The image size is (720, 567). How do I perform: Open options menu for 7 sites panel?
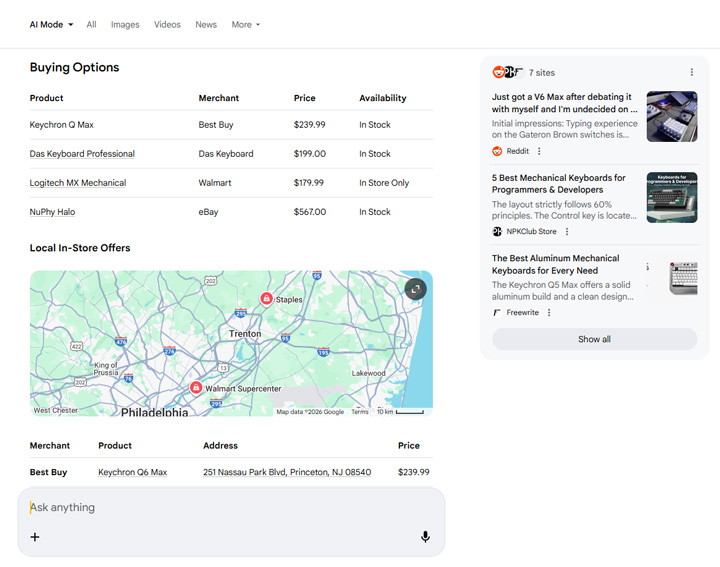coord(691,72)
